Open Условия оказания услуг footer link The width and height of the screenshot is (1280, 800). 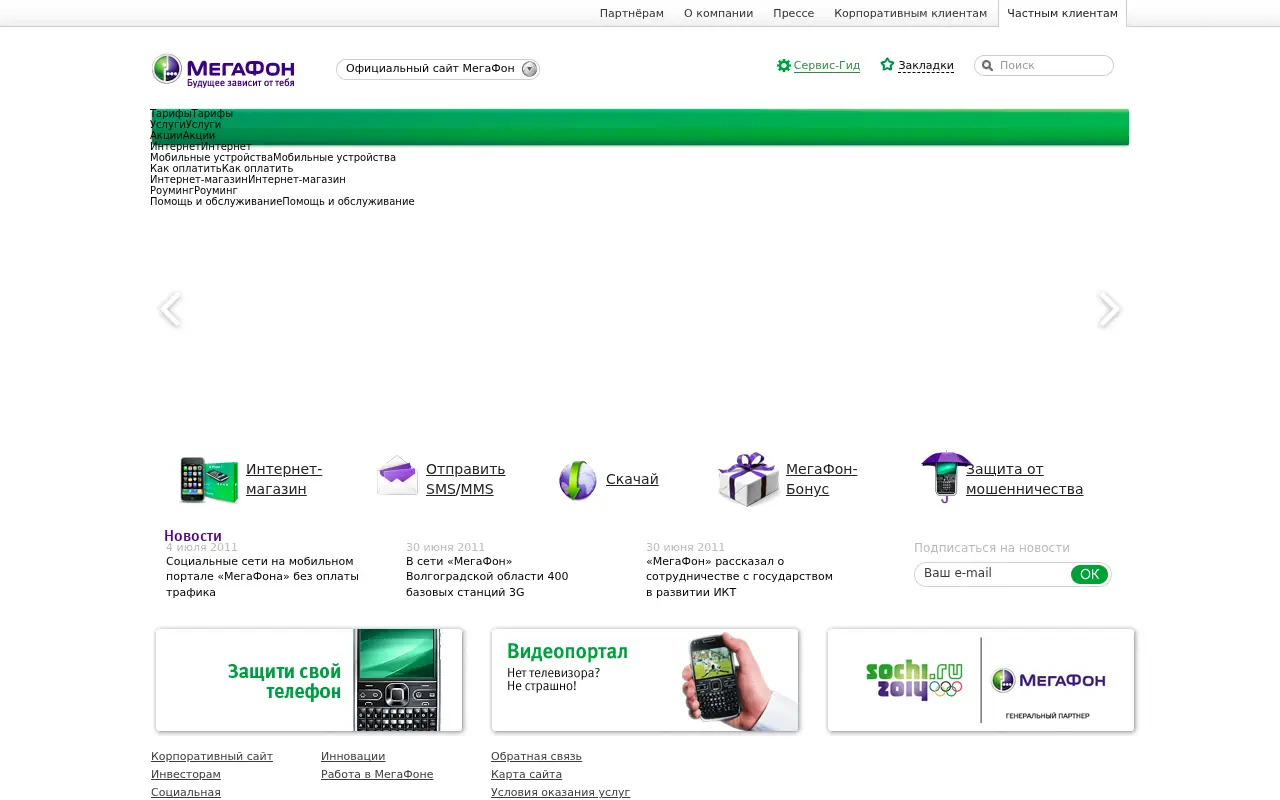(560, 793)
